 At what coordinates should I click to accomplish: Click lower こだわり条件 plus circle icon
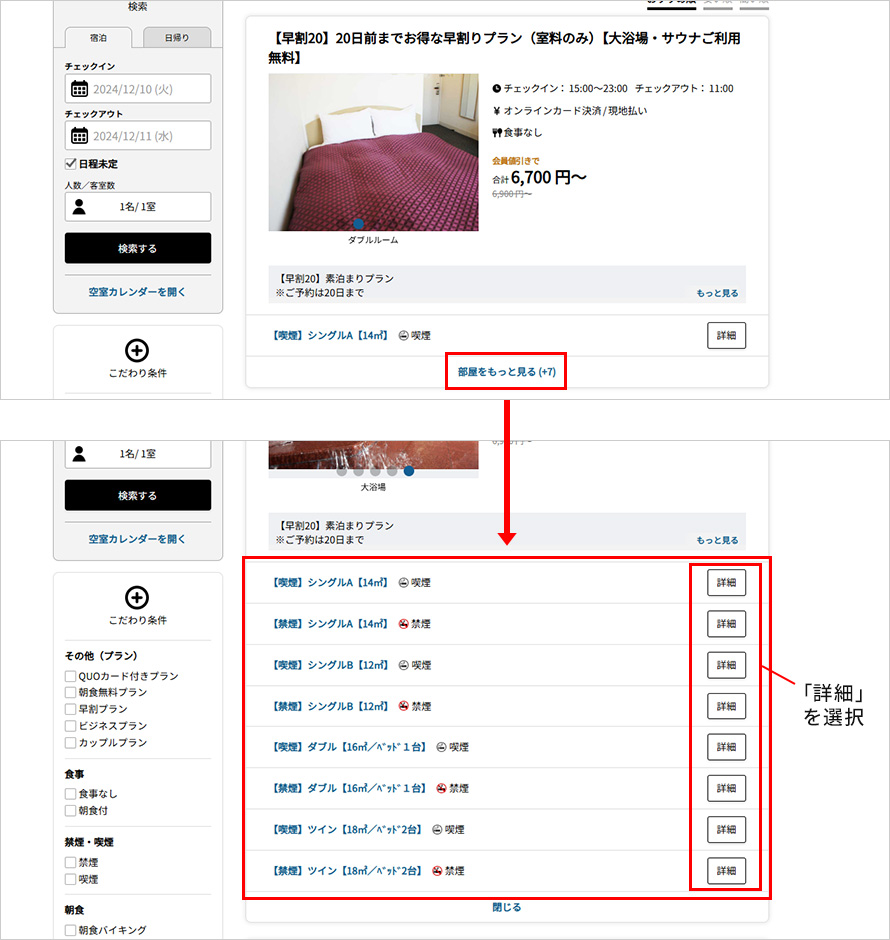click(137, 597)
